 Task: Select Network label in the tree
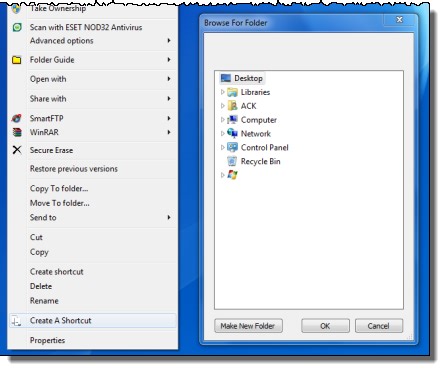256,134
